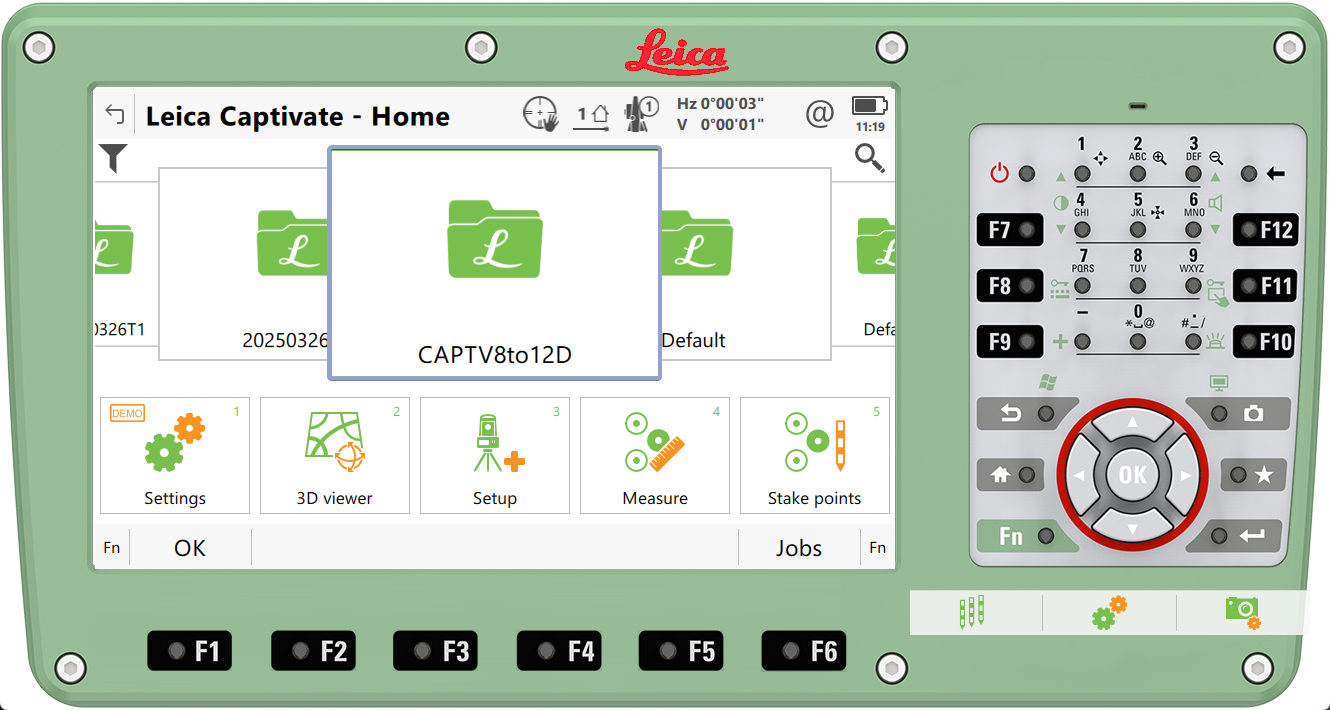Image resolution: width=1330 pixels, height=710 pixels.
Task: Click keypad key 3 DEF
Action: (x=1193, y=174)
